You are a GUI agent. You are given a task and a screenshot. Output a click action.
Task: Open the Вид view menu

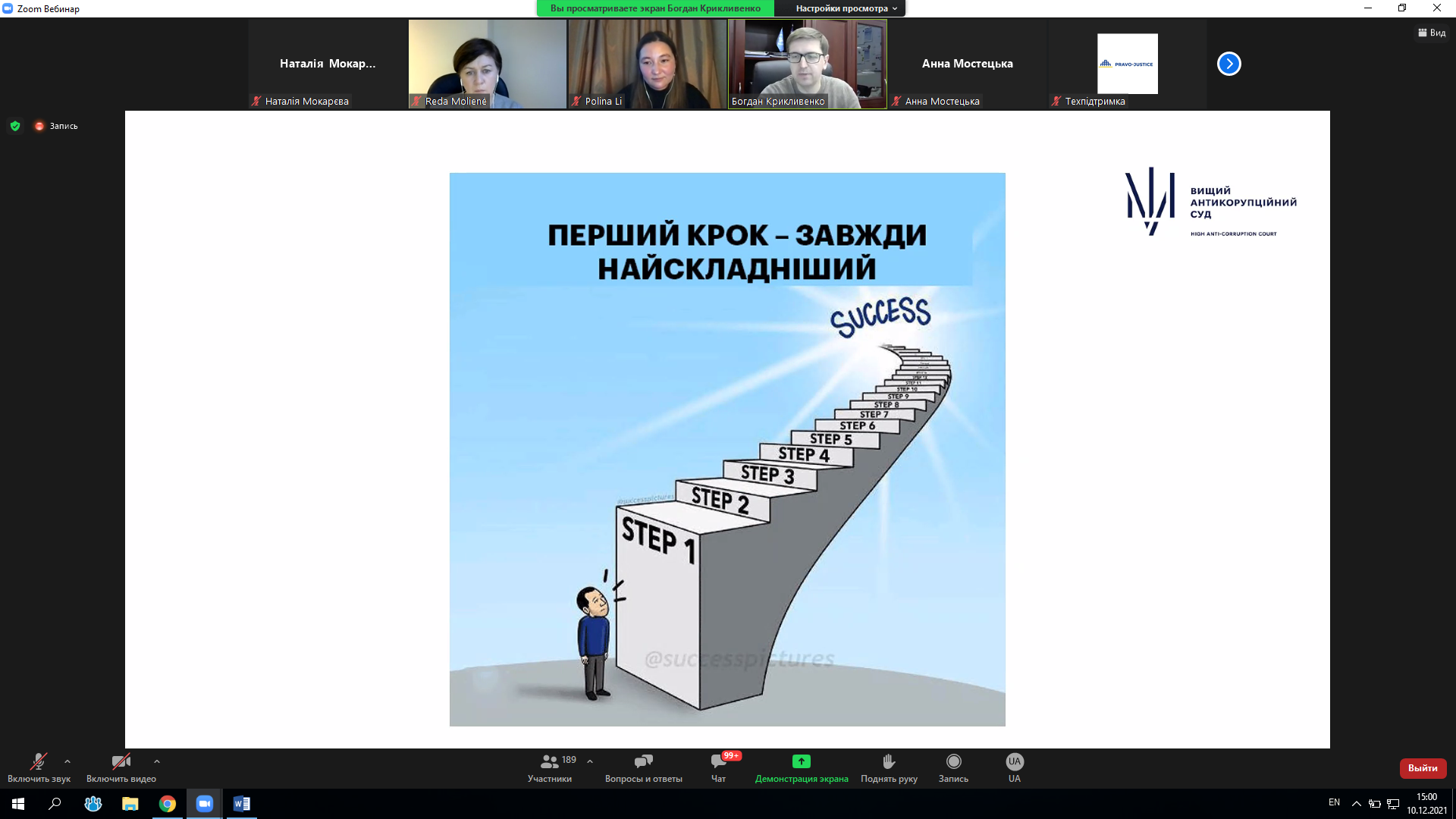click(x=1432, y=33)
